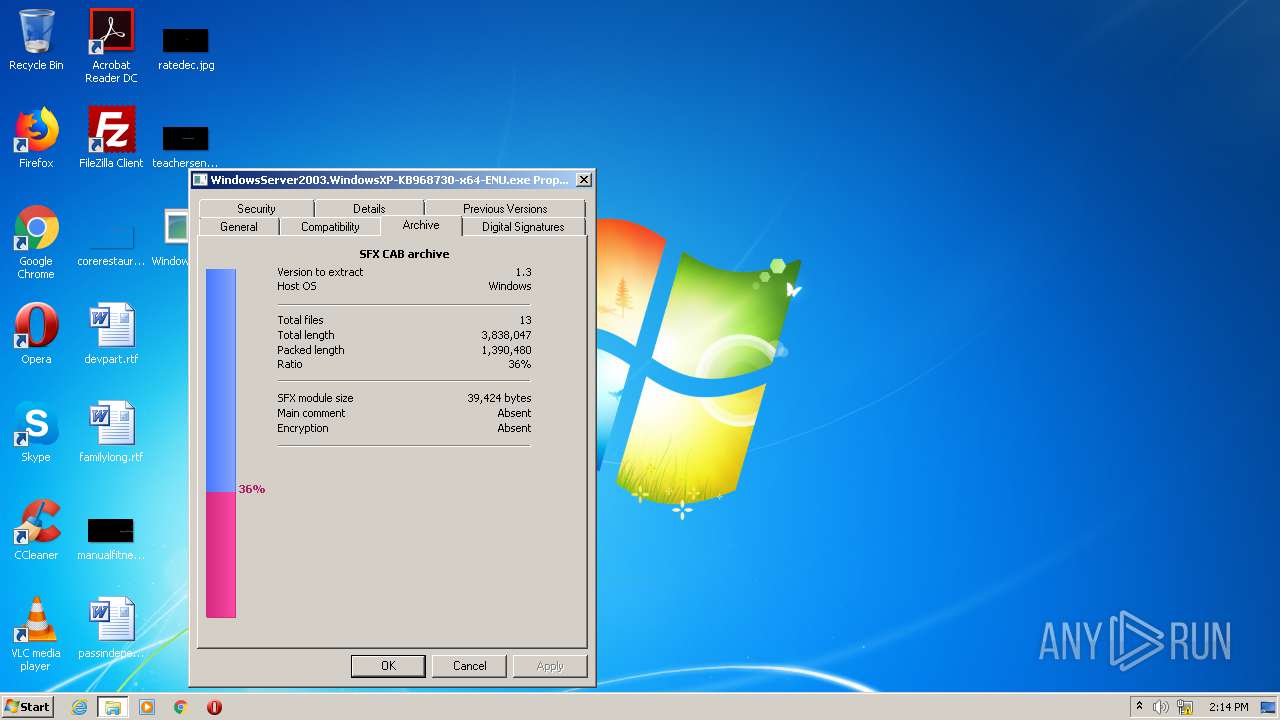Launch Acrobat Reader DC shortcut
The height and width of the screenshot is (720, 1280).
tap(111, 46)
